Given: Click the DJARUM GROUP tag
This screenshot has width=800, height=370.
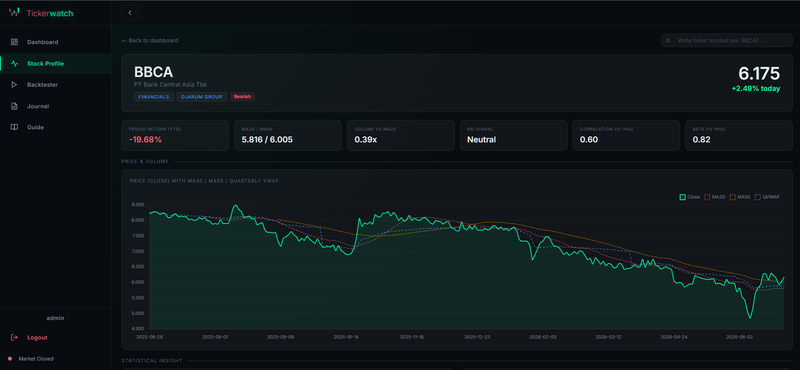Looking at the screenshot, I should point(202,96).
